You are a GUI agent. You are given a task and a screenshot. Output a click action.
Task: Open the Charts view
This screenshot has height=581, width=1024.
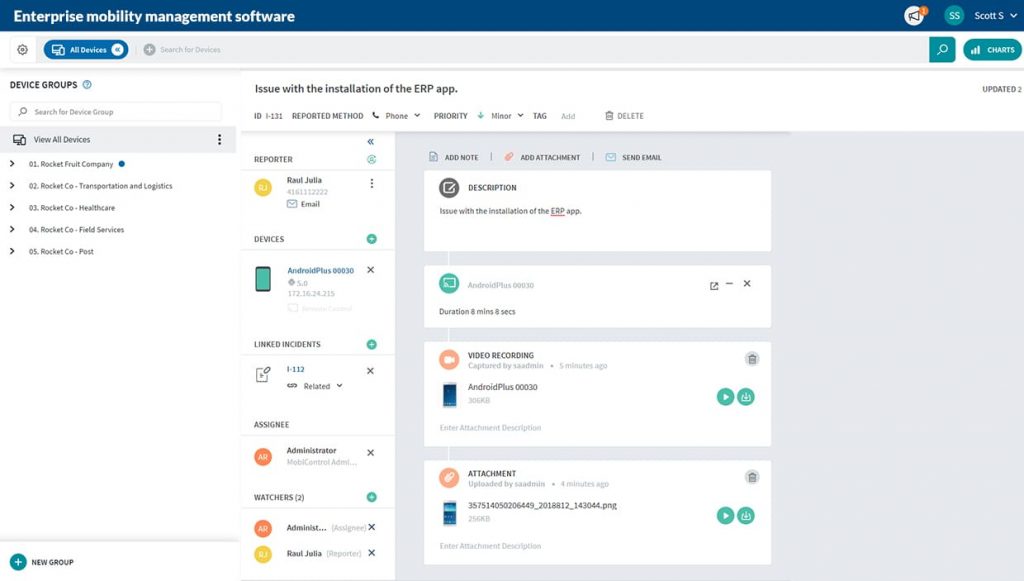[x=991, y=48]
